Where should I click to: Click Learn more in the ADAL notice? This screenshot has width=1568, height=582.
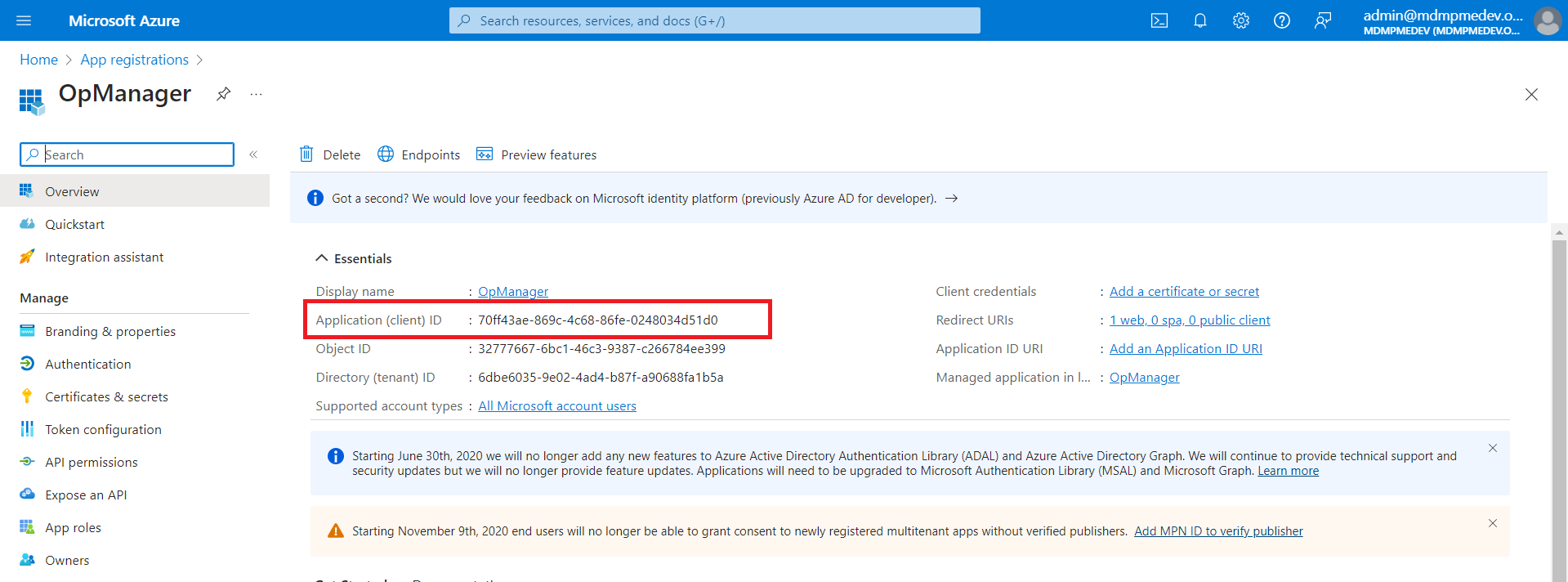[x=1288, y=471]
